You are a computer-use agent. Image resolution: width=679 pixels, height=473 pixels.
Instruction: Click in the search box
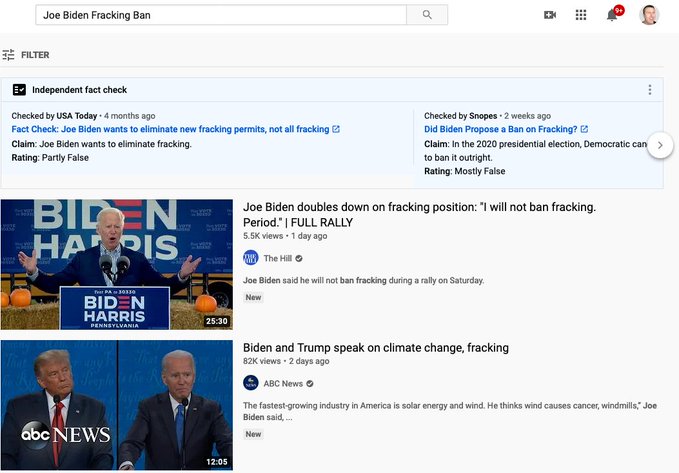click(x=220, y=15)
